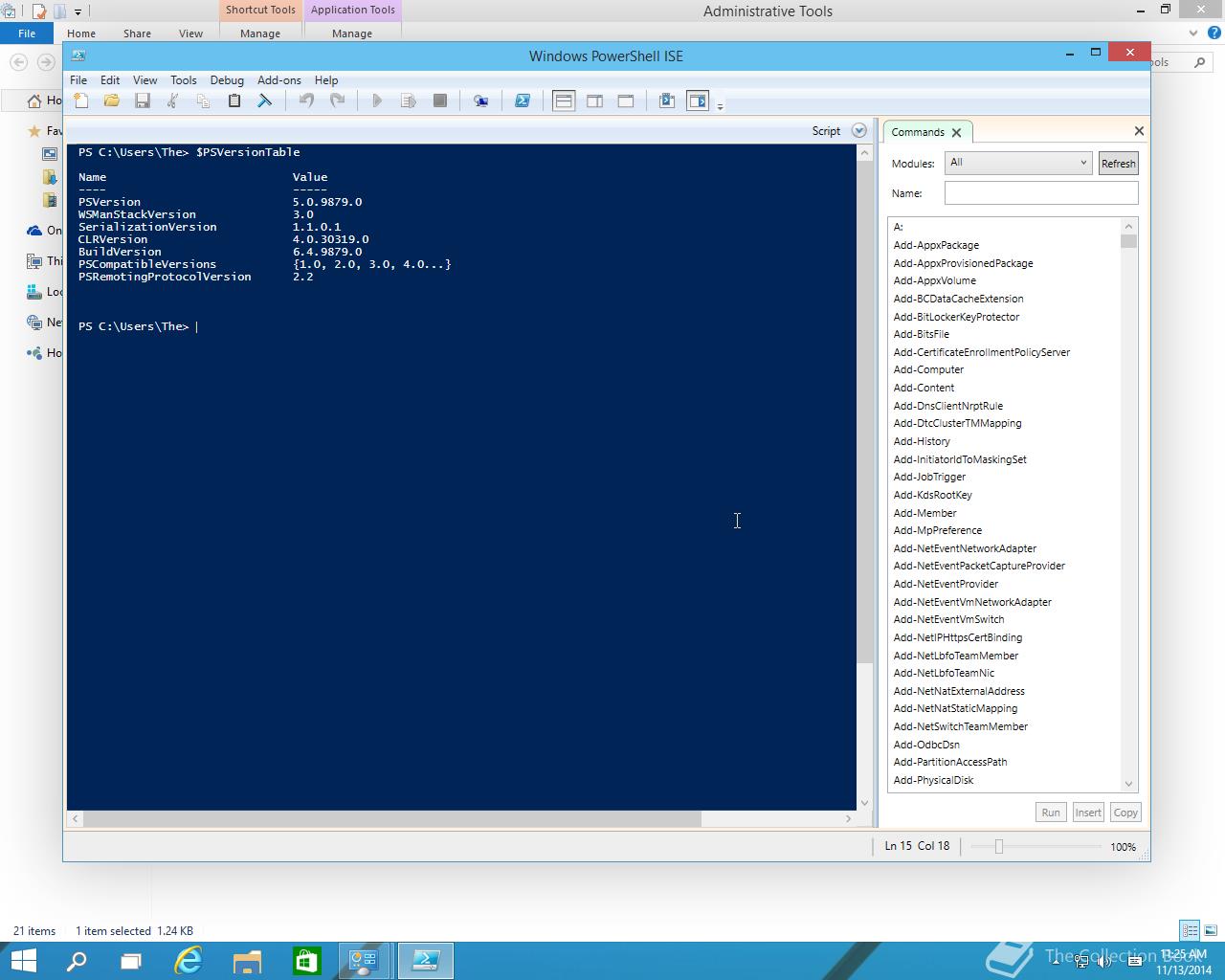
Task: Open Internet Explorer from the taskbar
Action: (x=189, y=961)
